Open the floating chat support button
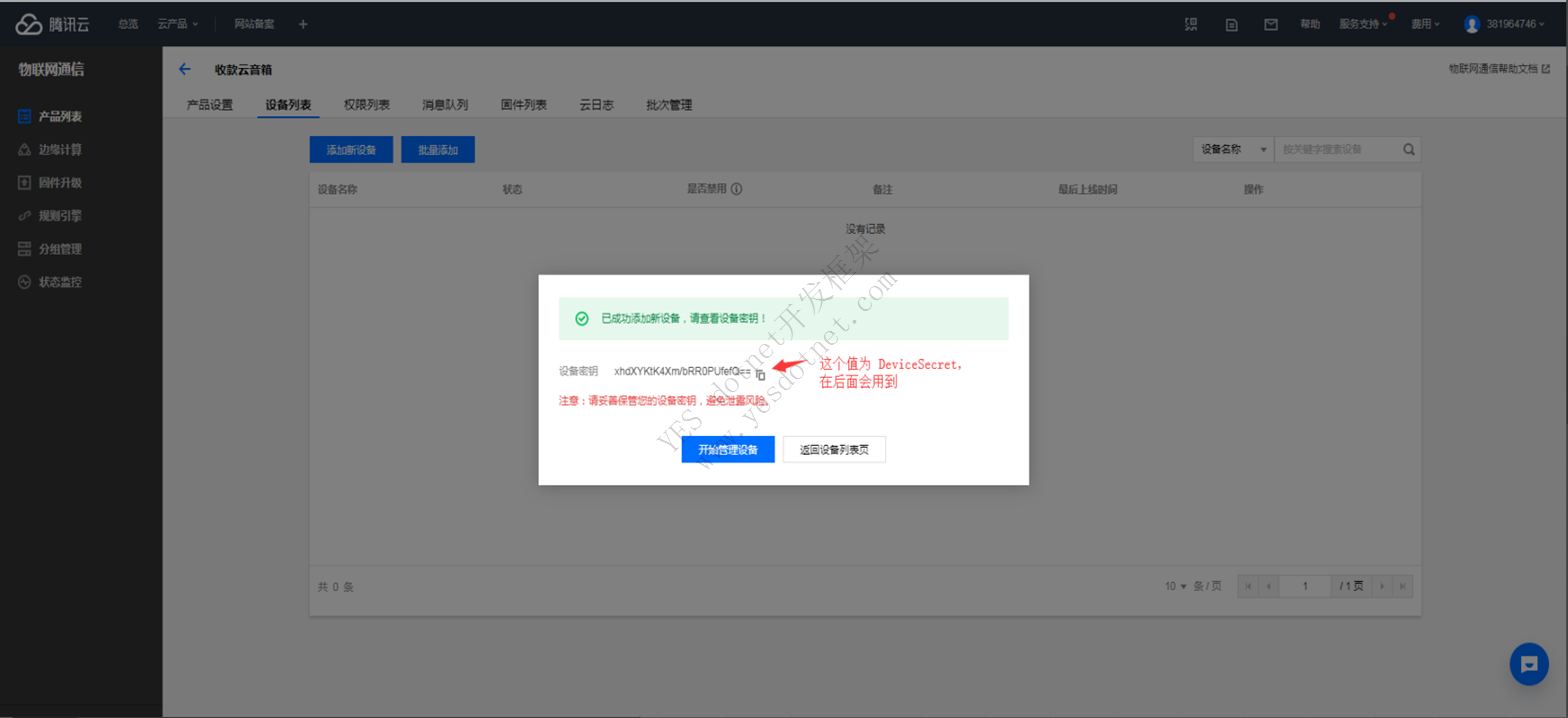The height and width of the screenshot is (718, 1568). click(x=1528, y=664)
